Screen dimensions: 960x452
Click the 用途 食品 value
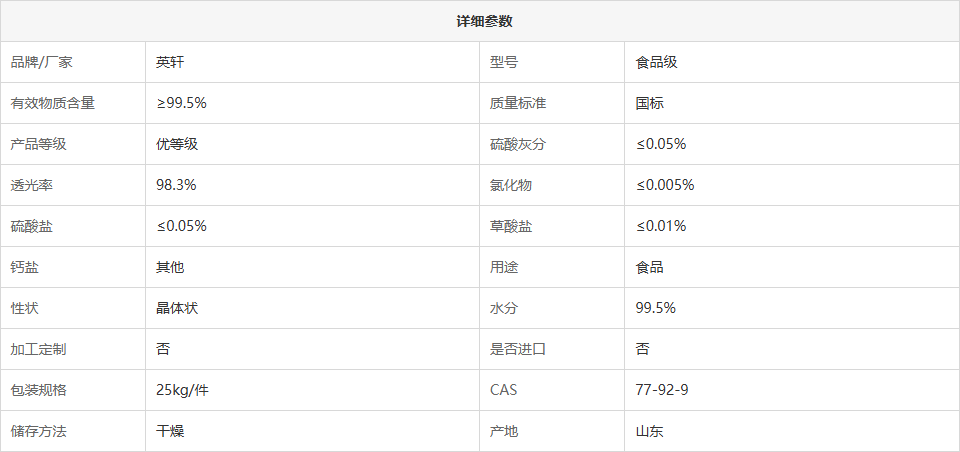(x=650, y=268)
